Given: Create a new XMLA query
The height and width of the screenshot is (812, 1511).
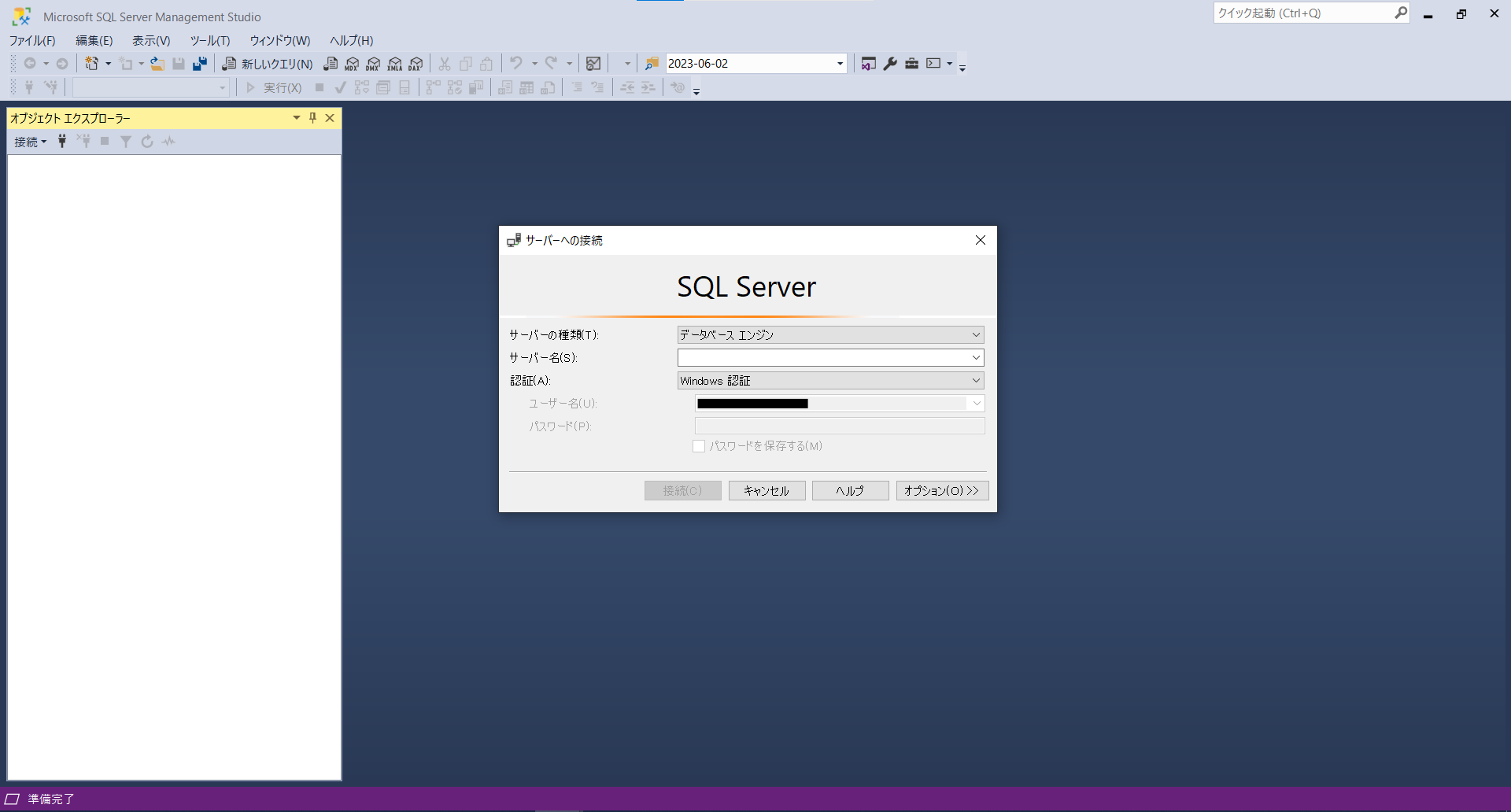Looking at the screenshot, I should (394, 63).
